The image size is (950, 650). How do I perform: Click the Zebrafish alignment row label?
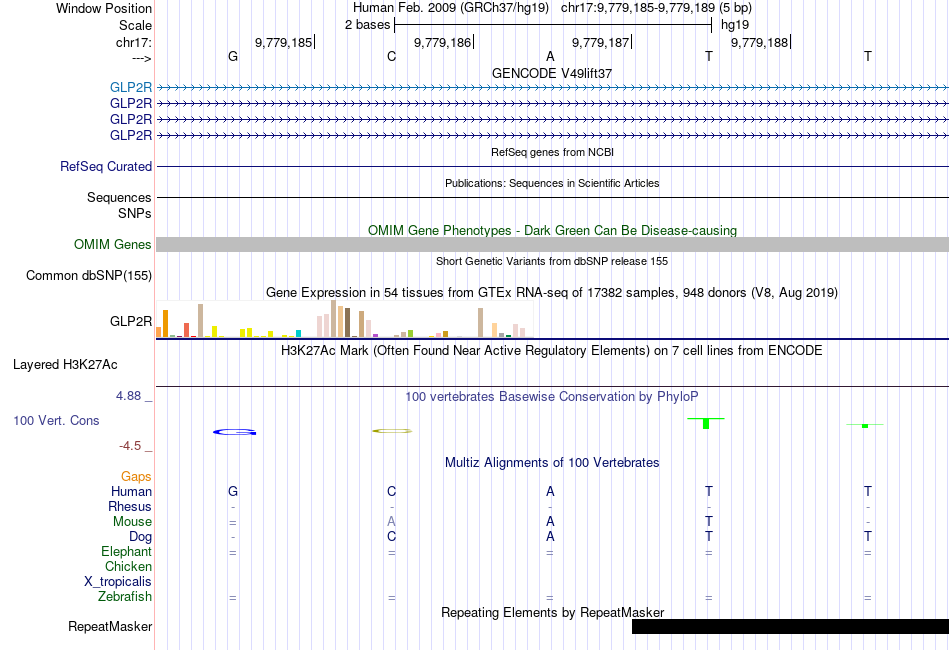pyautogui.click(x=125, y=597)
